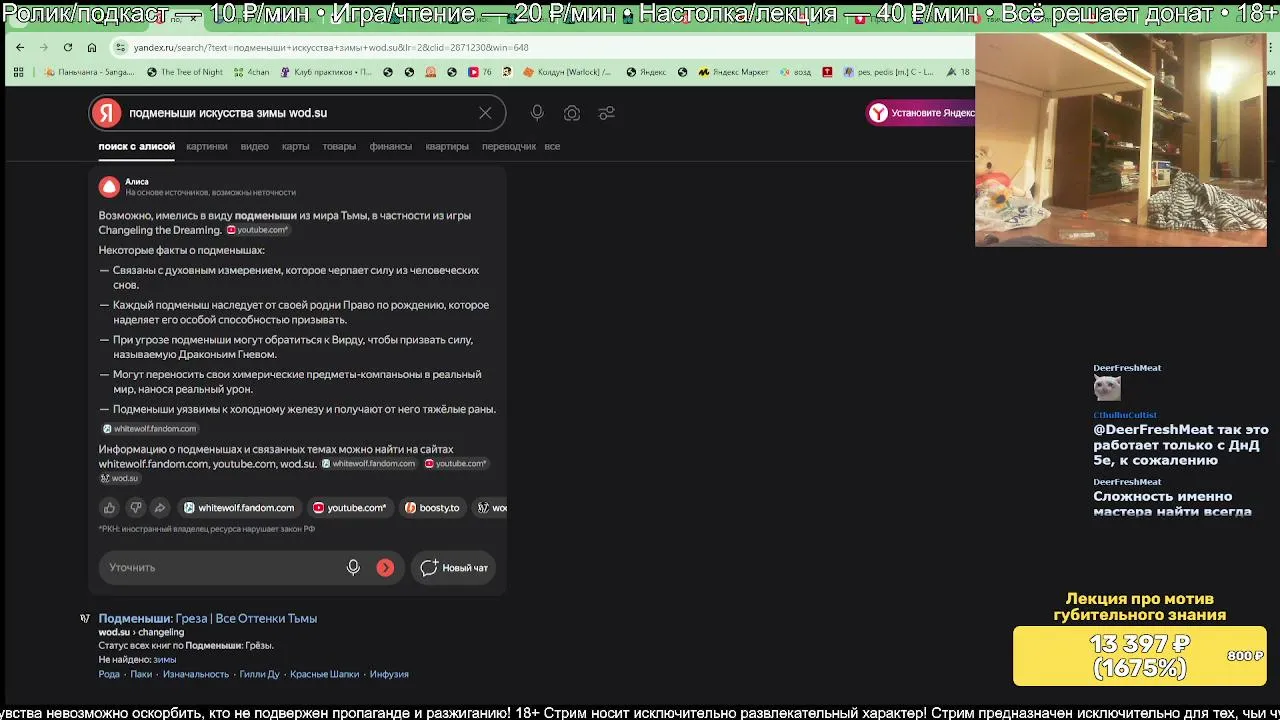This screenshot has height=720, width=1280.
Task: Open the Яндекс Маркет bookmark
Action: point(734,72)
